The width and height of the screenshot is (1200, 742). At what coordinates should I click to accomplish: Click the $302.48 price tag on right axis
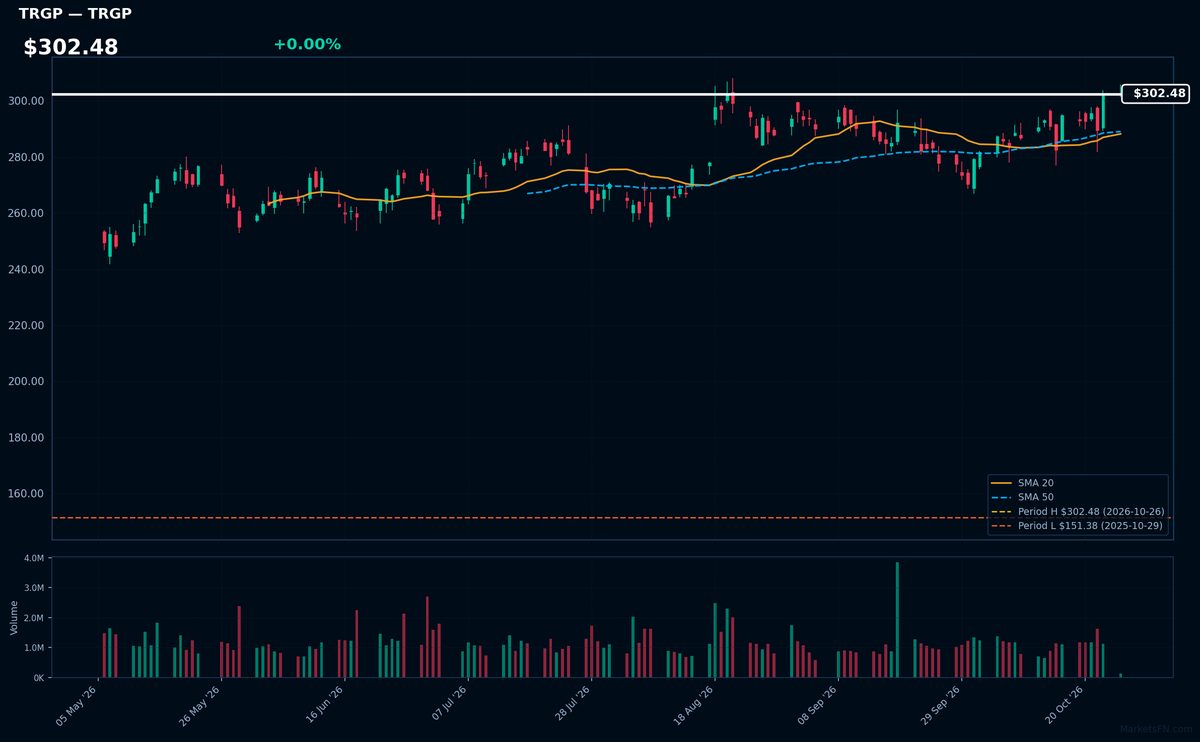click(x=1156, y=94)
